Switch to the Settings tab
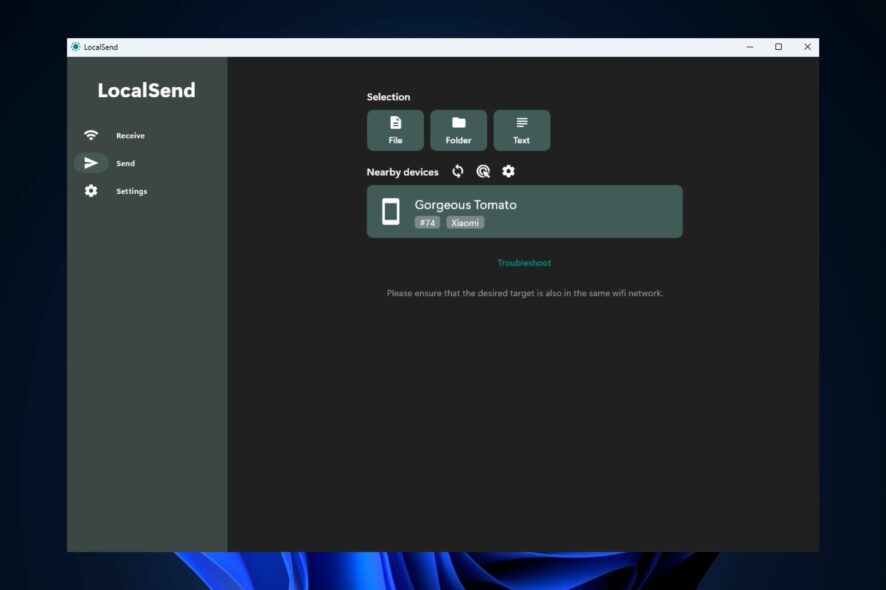886x590 pixels. (x=133, y=191)
